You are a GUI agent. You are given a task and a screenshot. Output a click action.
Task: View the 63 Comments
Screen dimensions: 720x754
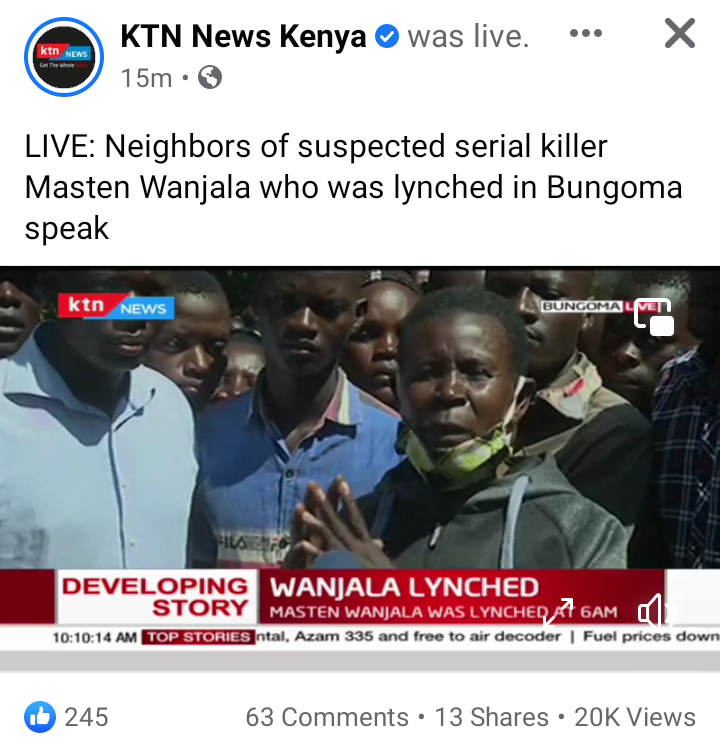pyautogui.click(x=327, y=717)
